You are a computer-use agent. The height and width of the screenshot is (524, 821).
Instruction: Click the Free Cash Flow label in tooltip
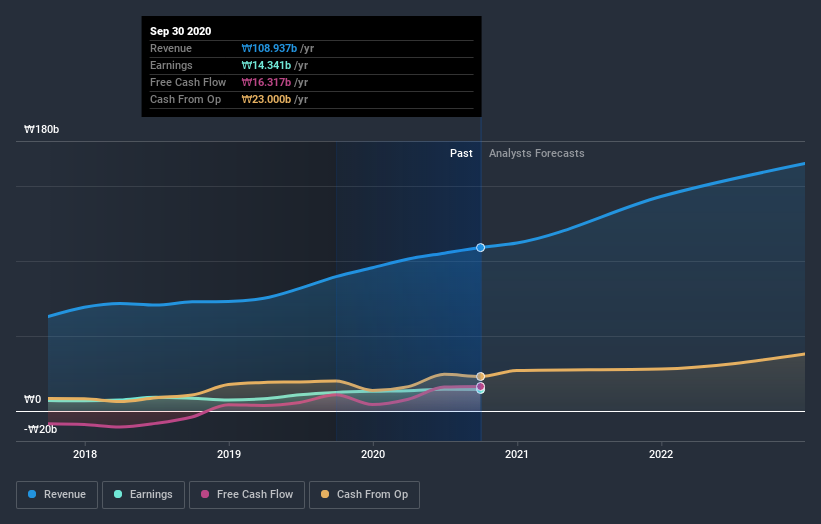click(188, 82)
